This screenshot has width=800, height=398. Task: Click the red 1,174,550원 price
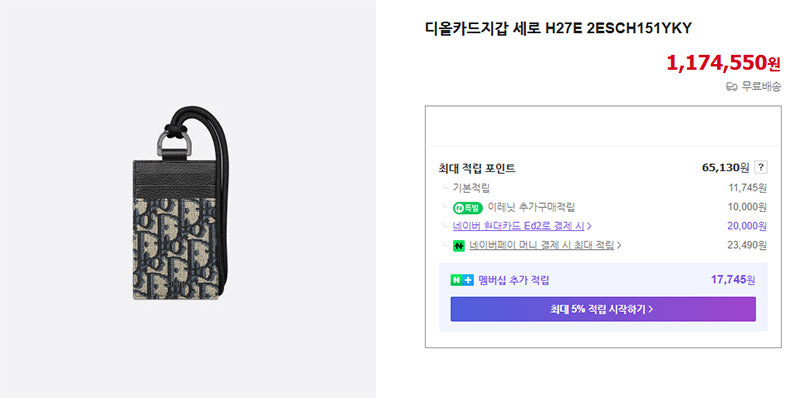(723, 63)
